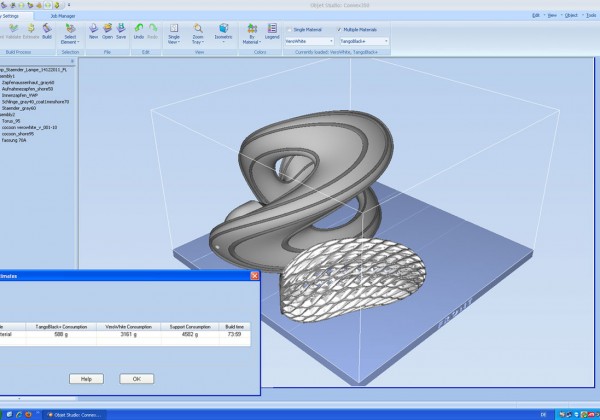Click the fourth quick access toolbar icon

[30, 5]
